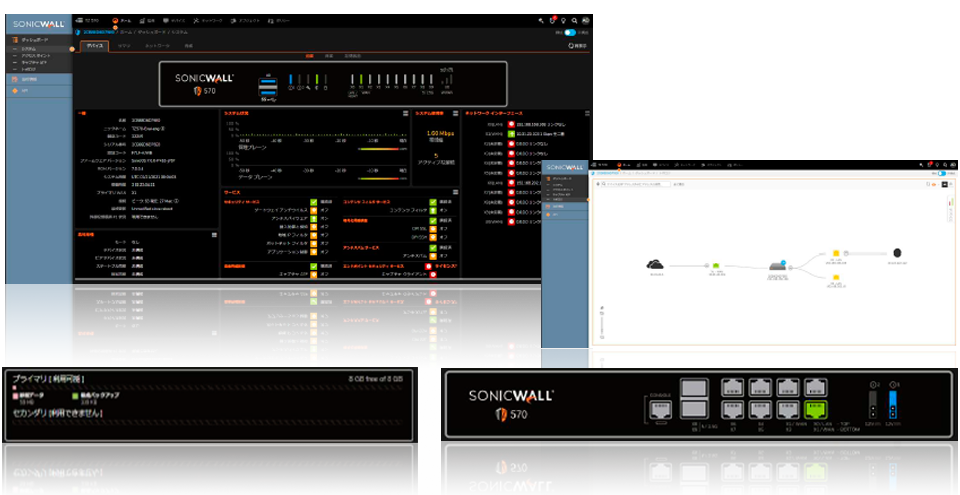Viewport: 960px width, 495px height.
Task: Open 高可用性 panel hamburger menu
Action: tap(214, 235)
